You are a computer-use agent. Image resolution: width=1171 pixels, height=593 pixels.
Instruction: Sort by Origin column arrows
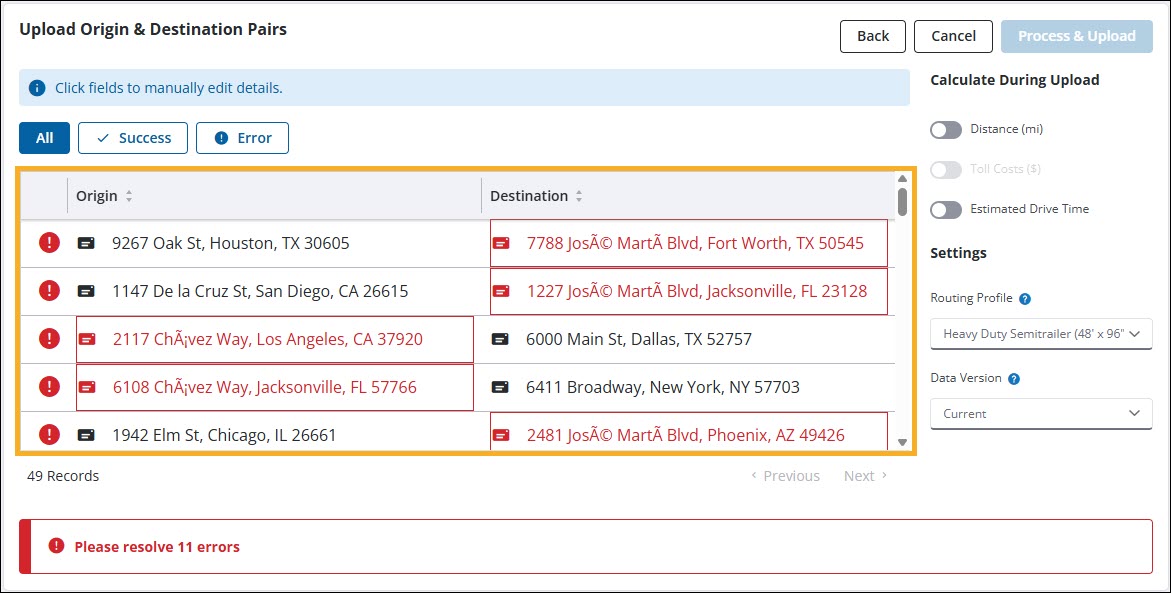(129, 197)
